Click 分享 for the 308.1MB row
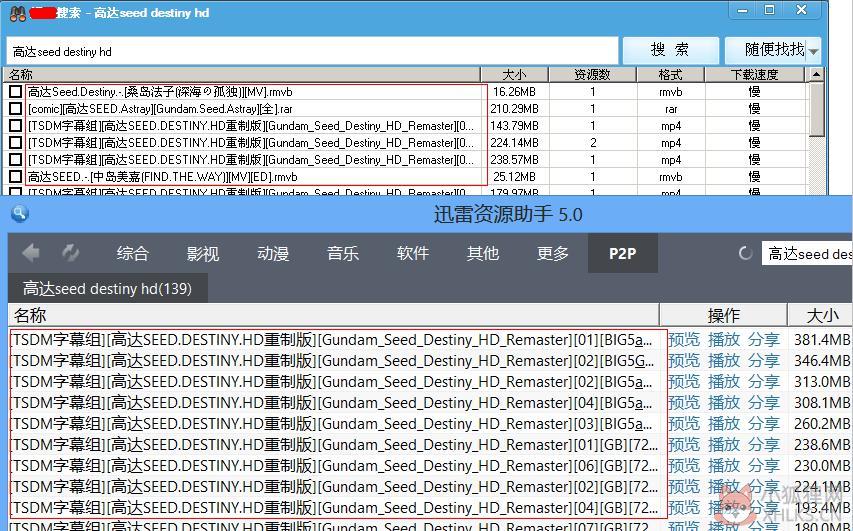Image resolution: width=853 pixels, height=531 pixels. click(x=764, y=403)
